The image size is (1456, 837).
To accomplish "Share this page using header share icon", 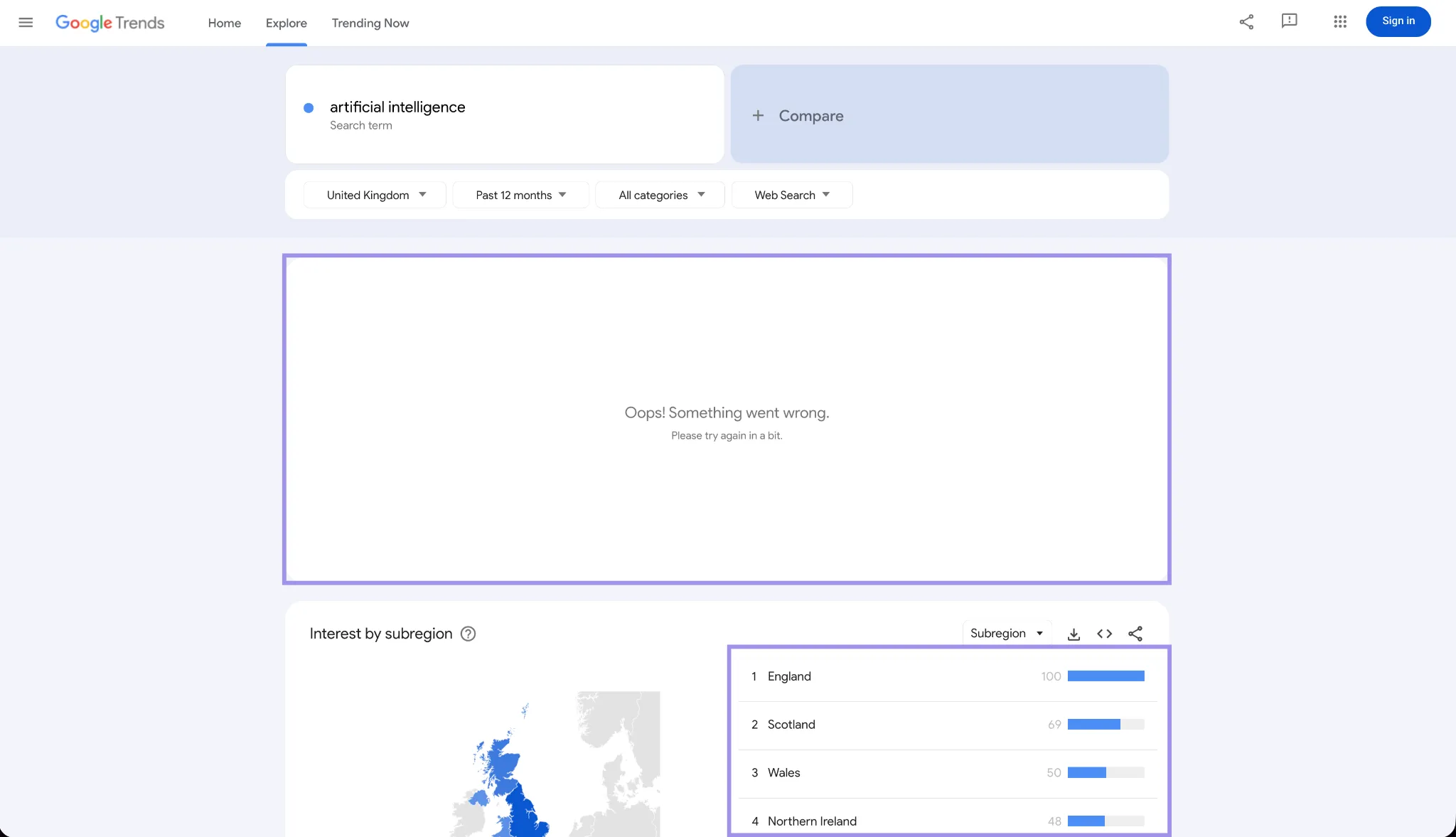I will point(1246,22).
